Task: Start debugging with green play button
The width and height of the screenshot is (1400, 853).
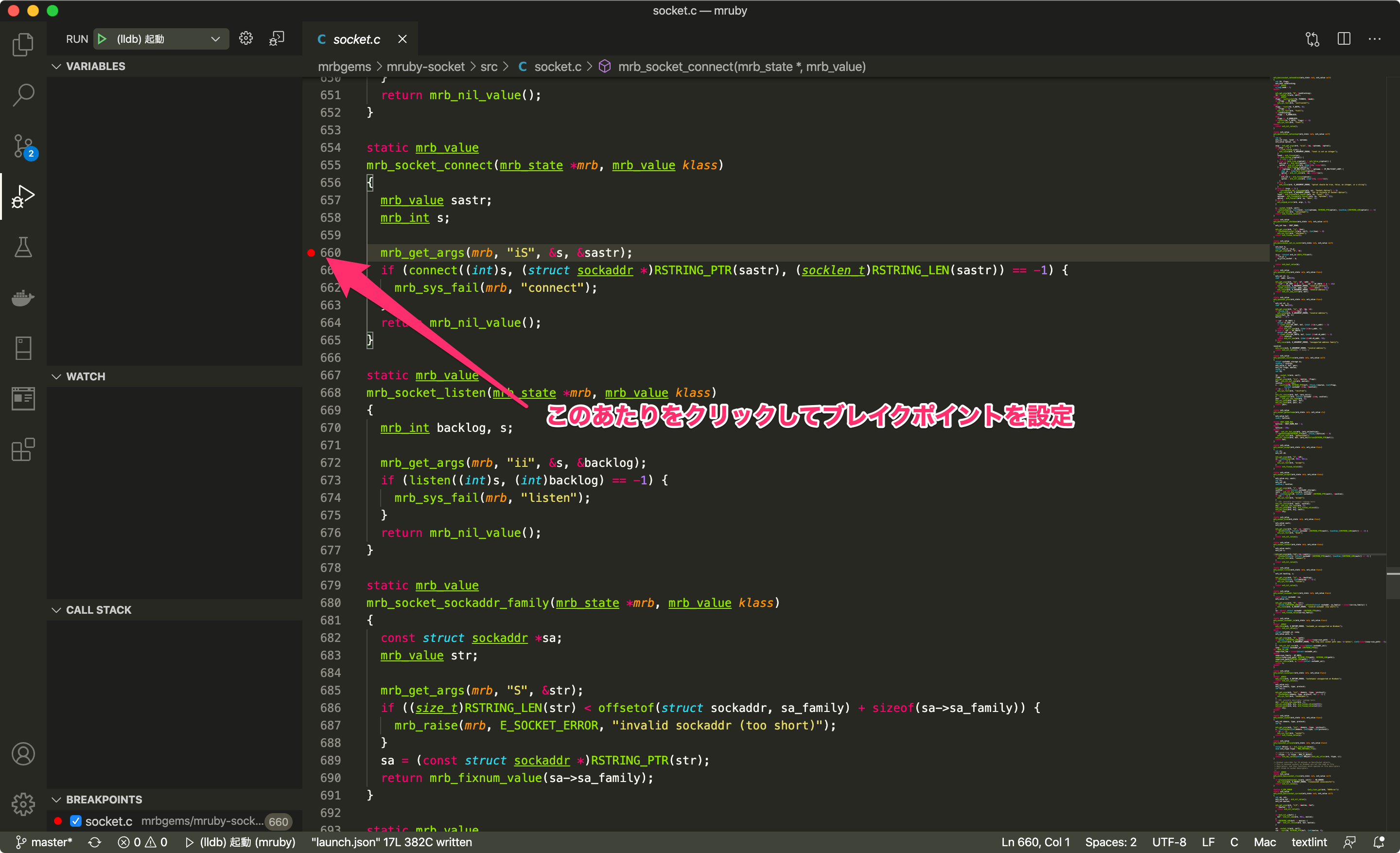Action: click(102, 38)
